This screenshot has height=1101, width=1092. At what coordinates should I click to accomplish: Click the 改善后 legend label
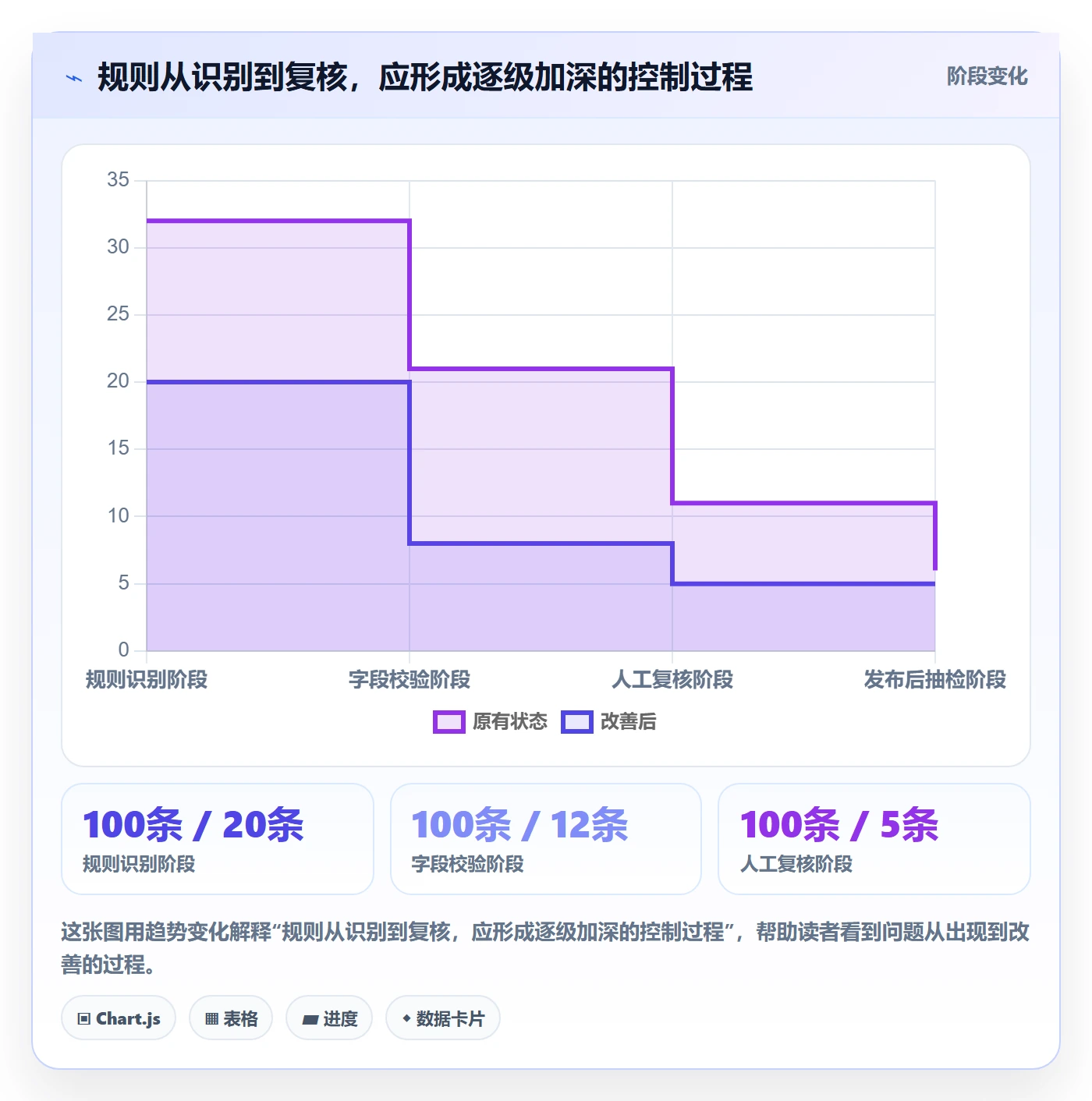coord(628,722)
